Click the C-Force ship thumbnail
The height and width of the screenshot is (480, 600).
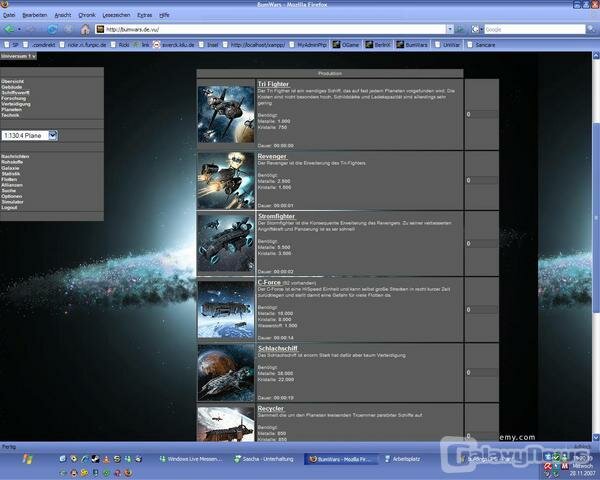pyautogui.click(x=226, y=310)
